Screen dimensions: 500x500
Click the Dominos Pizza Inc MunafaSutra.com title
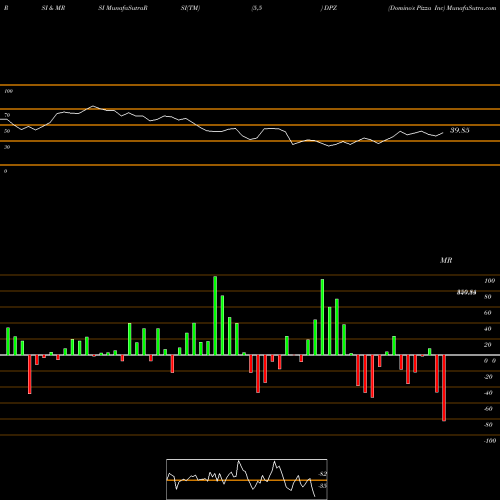click(x=442, y=8)
